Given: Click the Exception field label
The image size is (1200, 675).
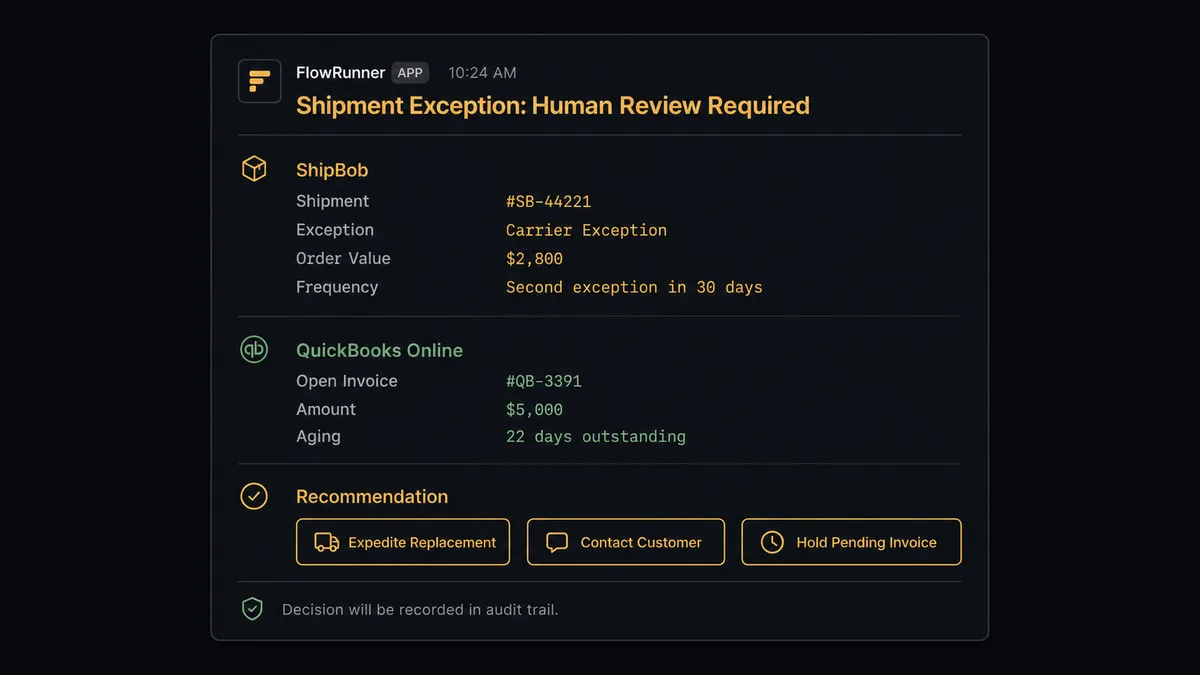Looking at the screenshot, I should coord(335,230).
